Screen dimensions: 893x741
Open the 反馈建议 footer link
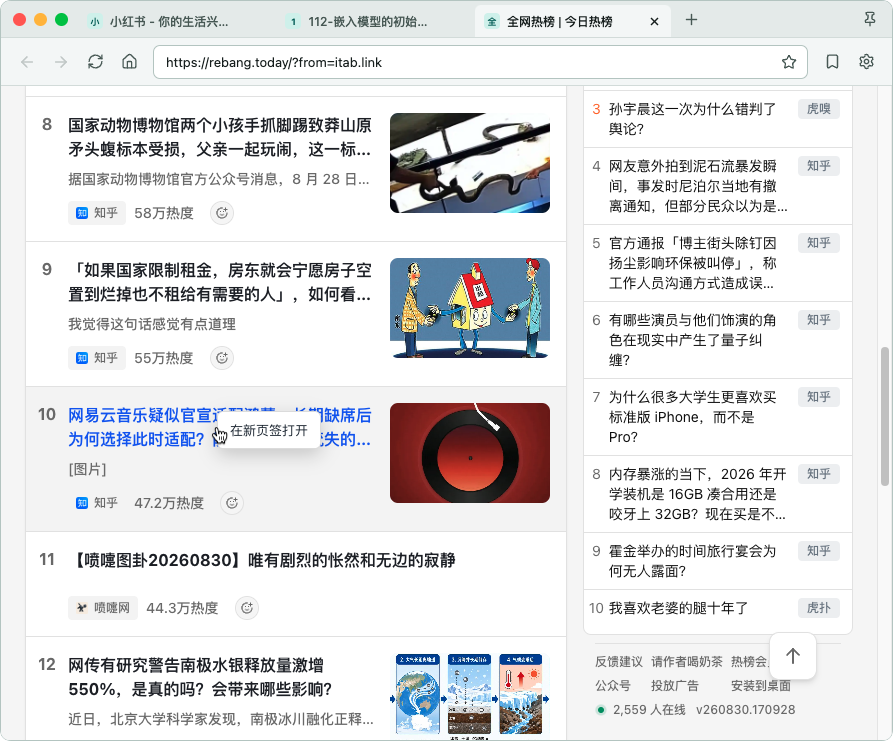[619, 661]
